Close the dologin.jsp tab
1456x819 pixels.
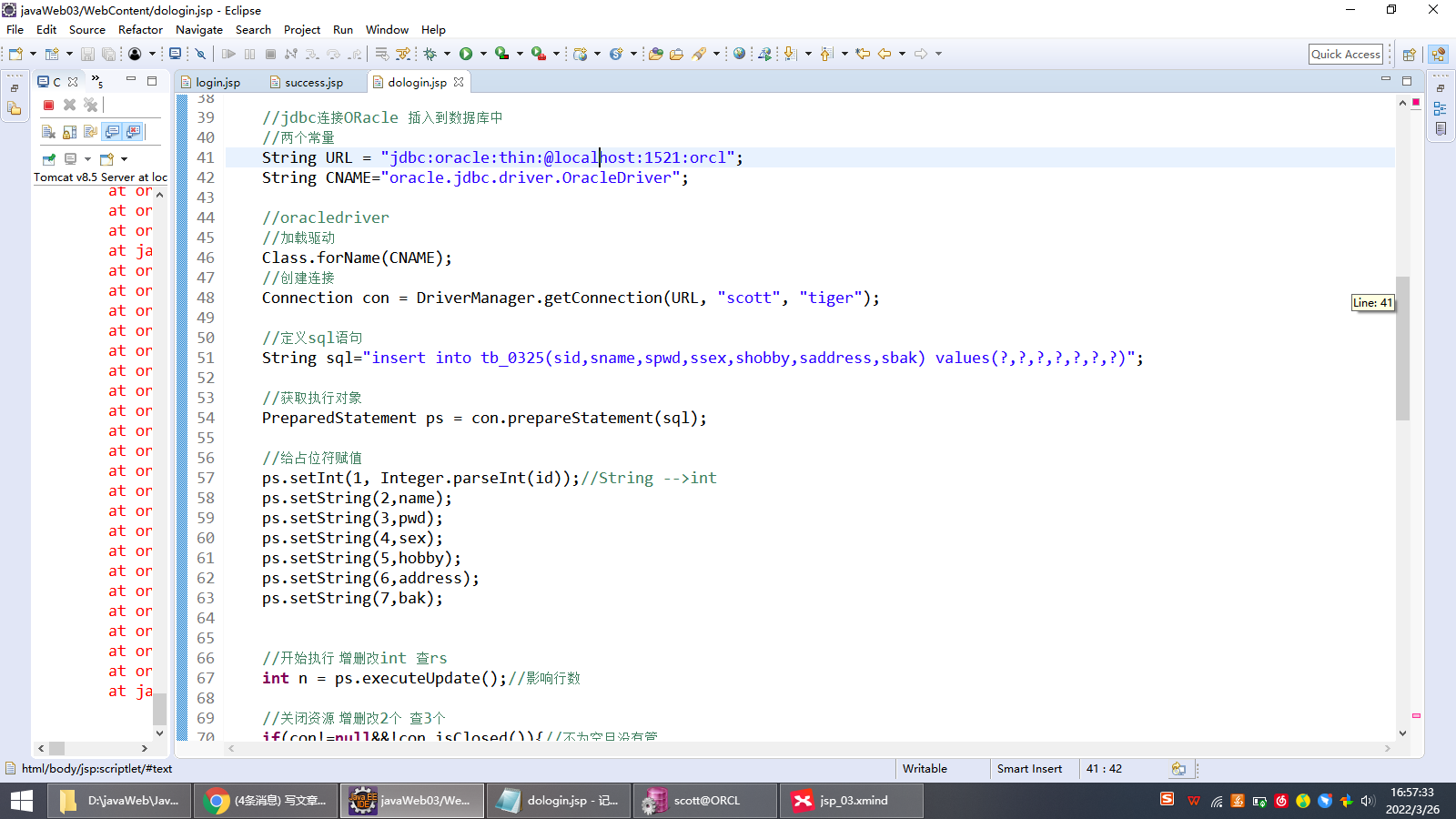[x=459, y=82]
